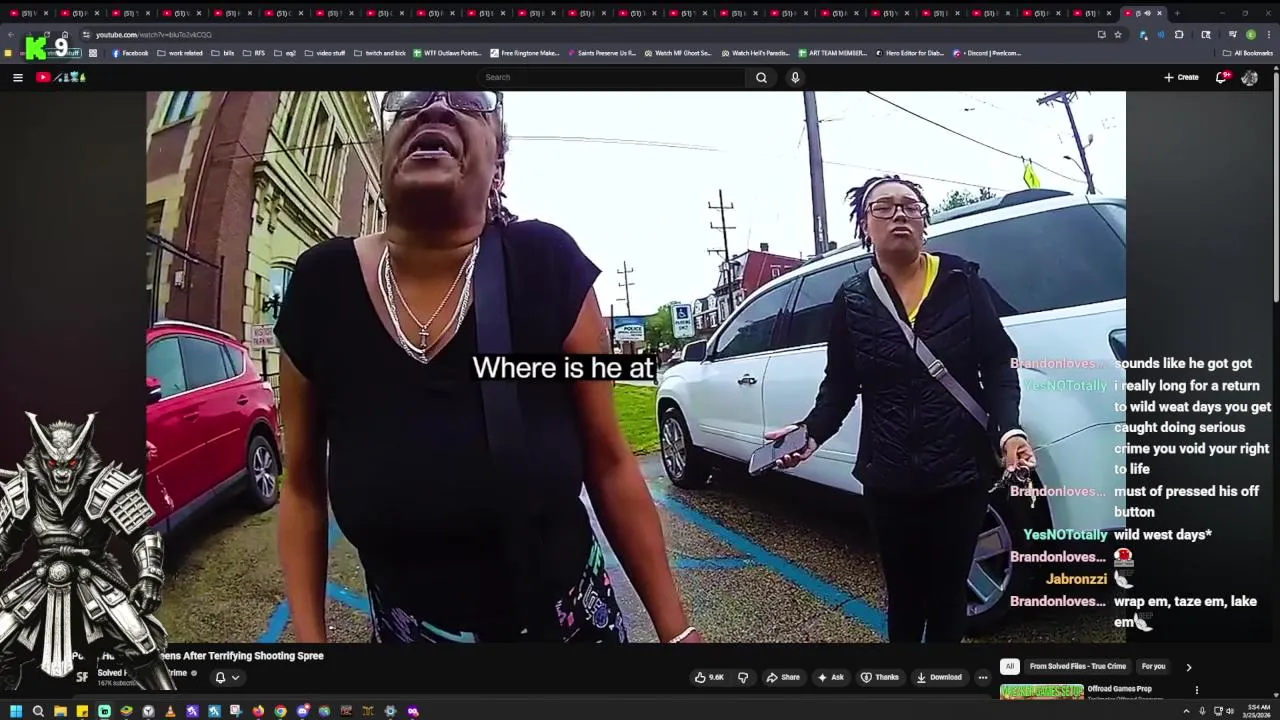Open the RFS bookmarks folder
Viewport: 1280px width, 720px height.
[x=254, y=53]
